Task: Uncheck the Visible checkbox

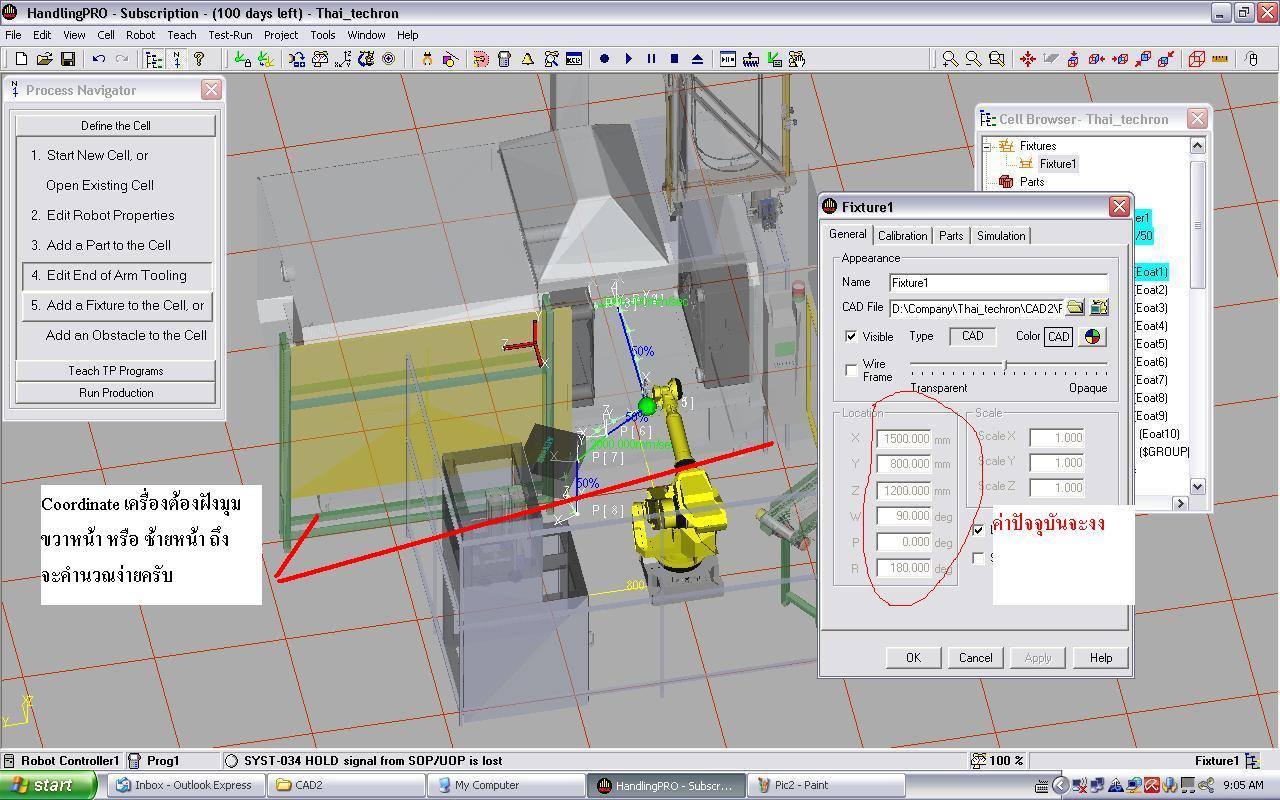Action: (x=851, y=337)
